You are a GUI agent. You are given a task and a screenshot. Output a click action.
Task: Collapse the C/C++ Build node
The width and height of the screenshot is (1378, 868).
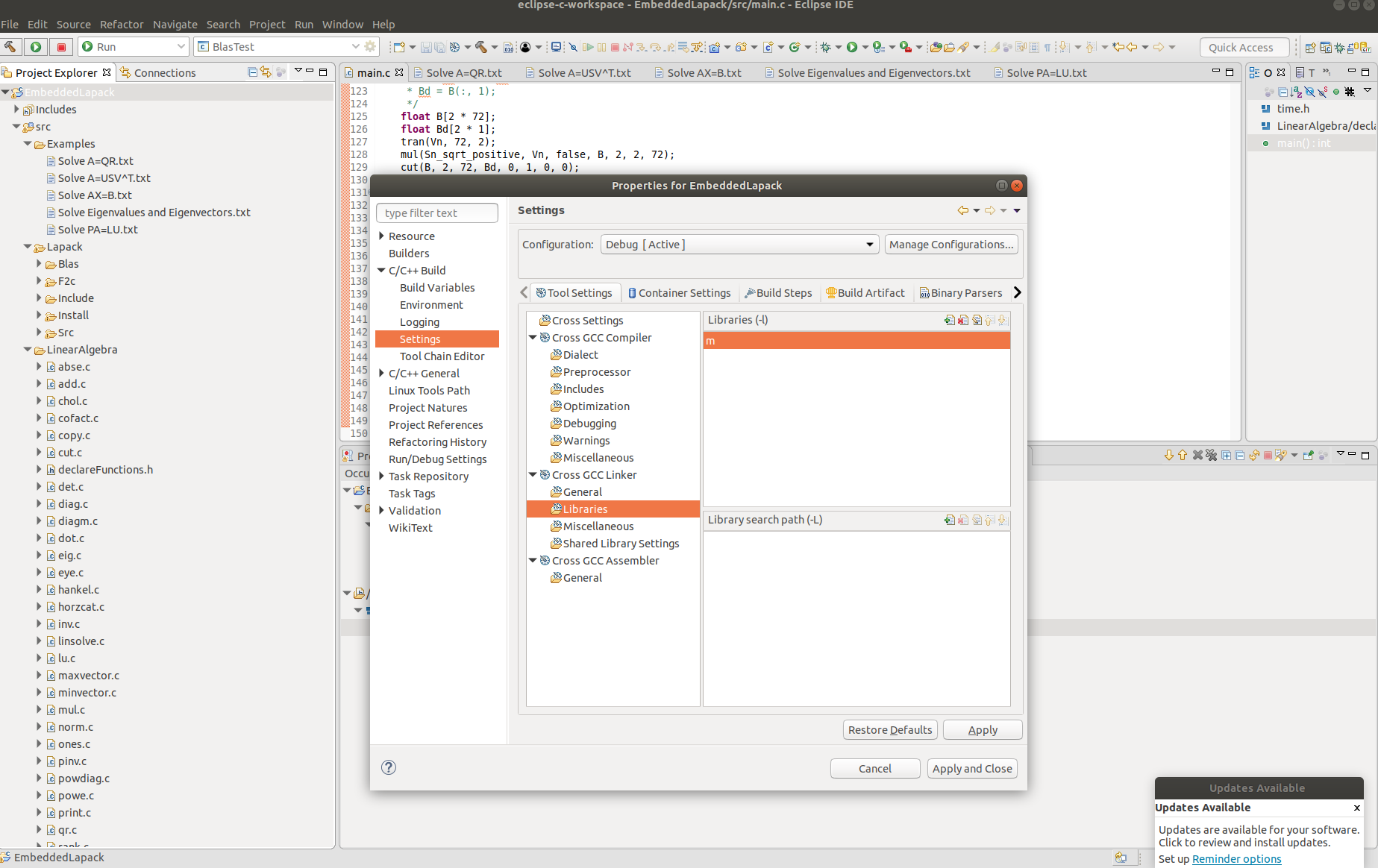(381, 271)
